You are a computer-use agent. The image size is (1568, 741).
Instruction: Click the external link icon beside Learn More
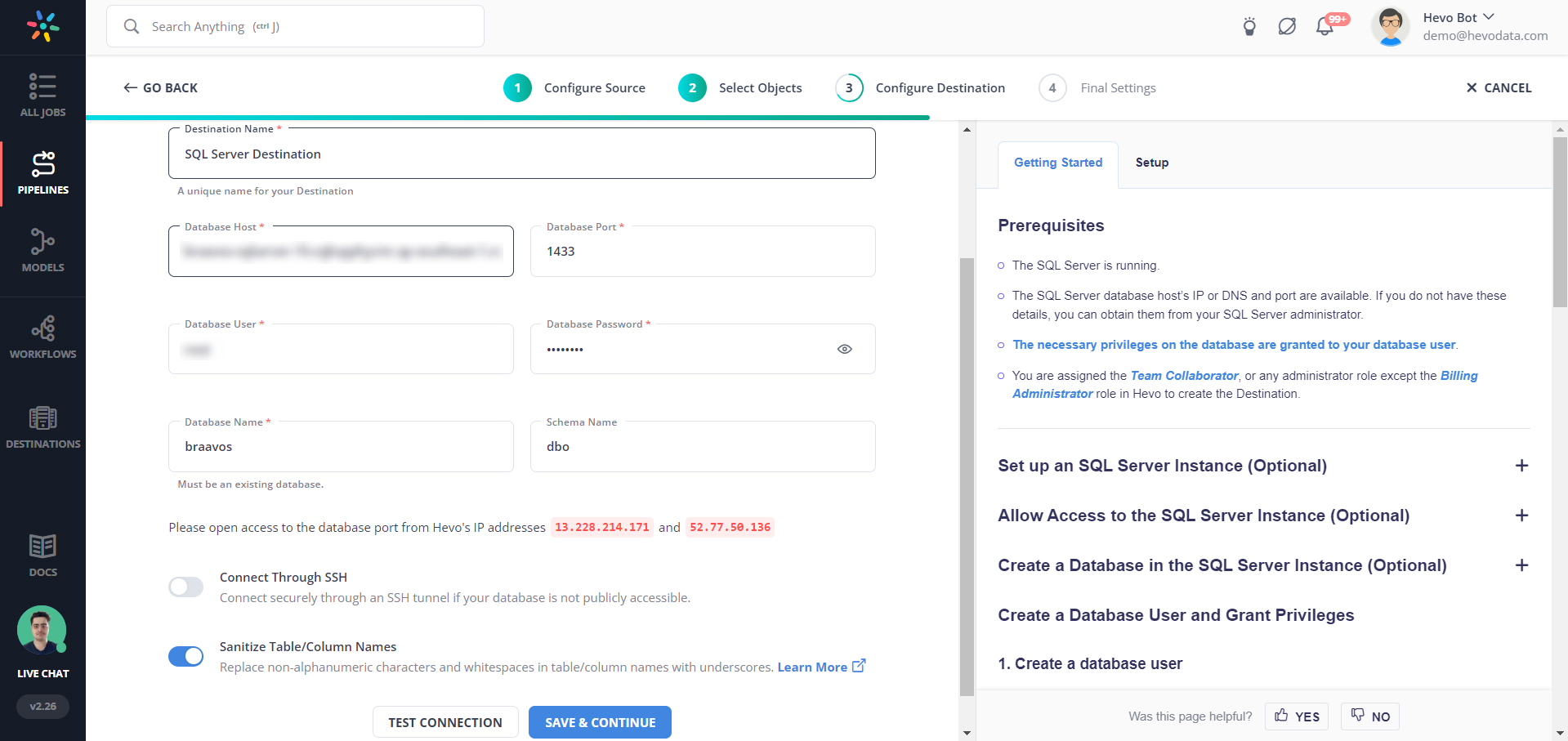click(859, 666)
